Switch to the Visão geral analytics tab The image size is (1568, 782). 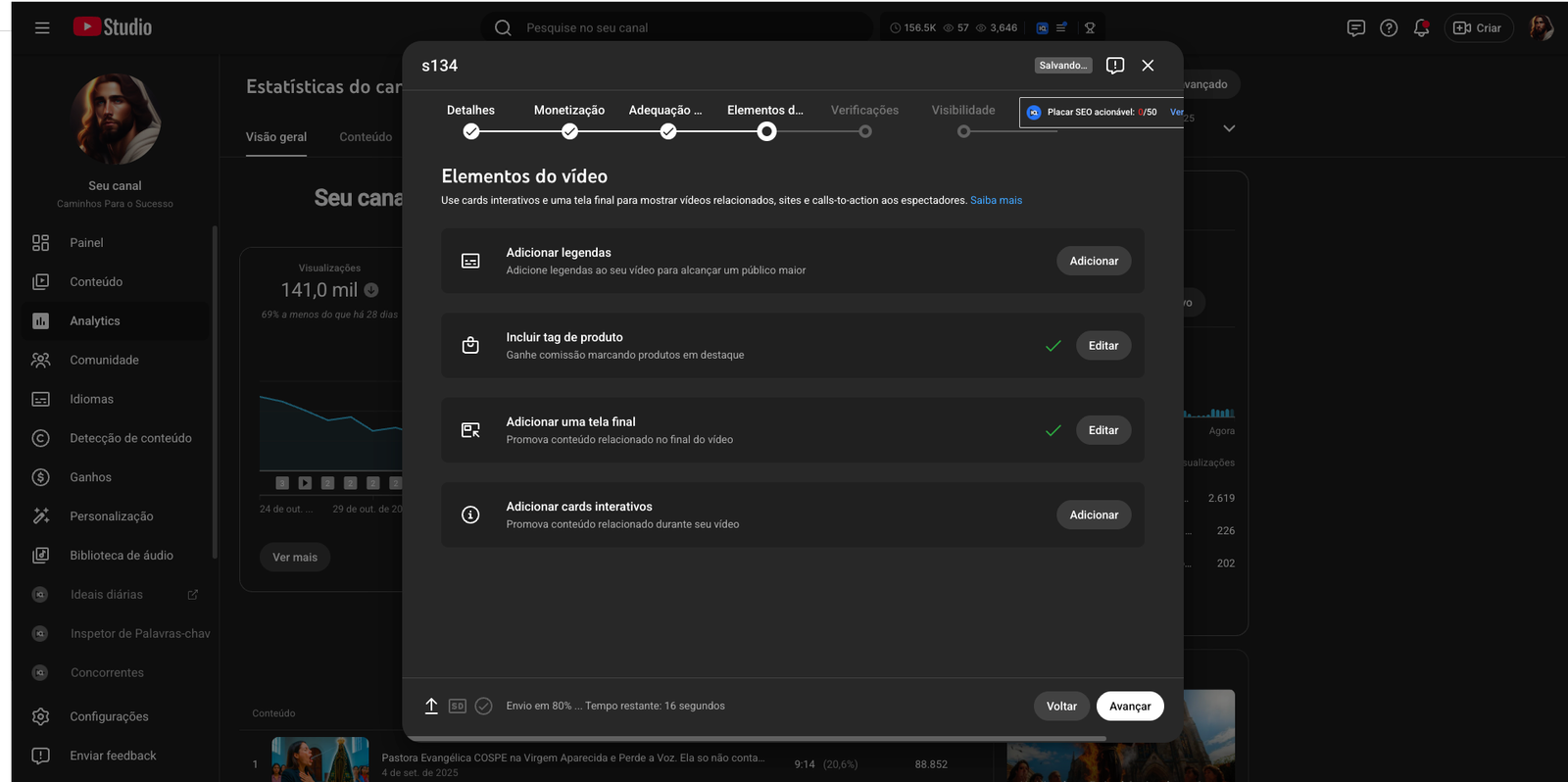pos(276,137)
